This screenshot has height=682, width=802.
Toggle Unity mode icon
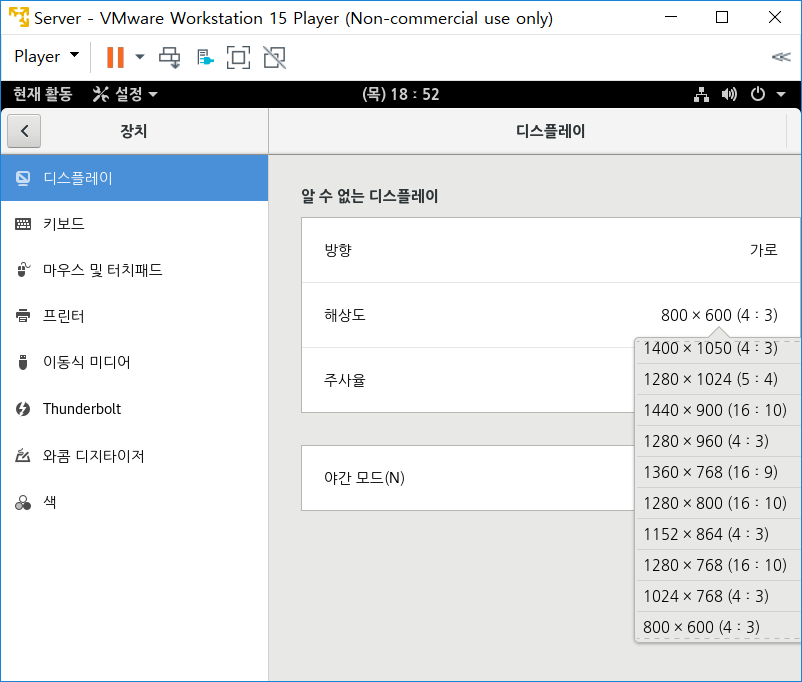[x=275, y=57]
